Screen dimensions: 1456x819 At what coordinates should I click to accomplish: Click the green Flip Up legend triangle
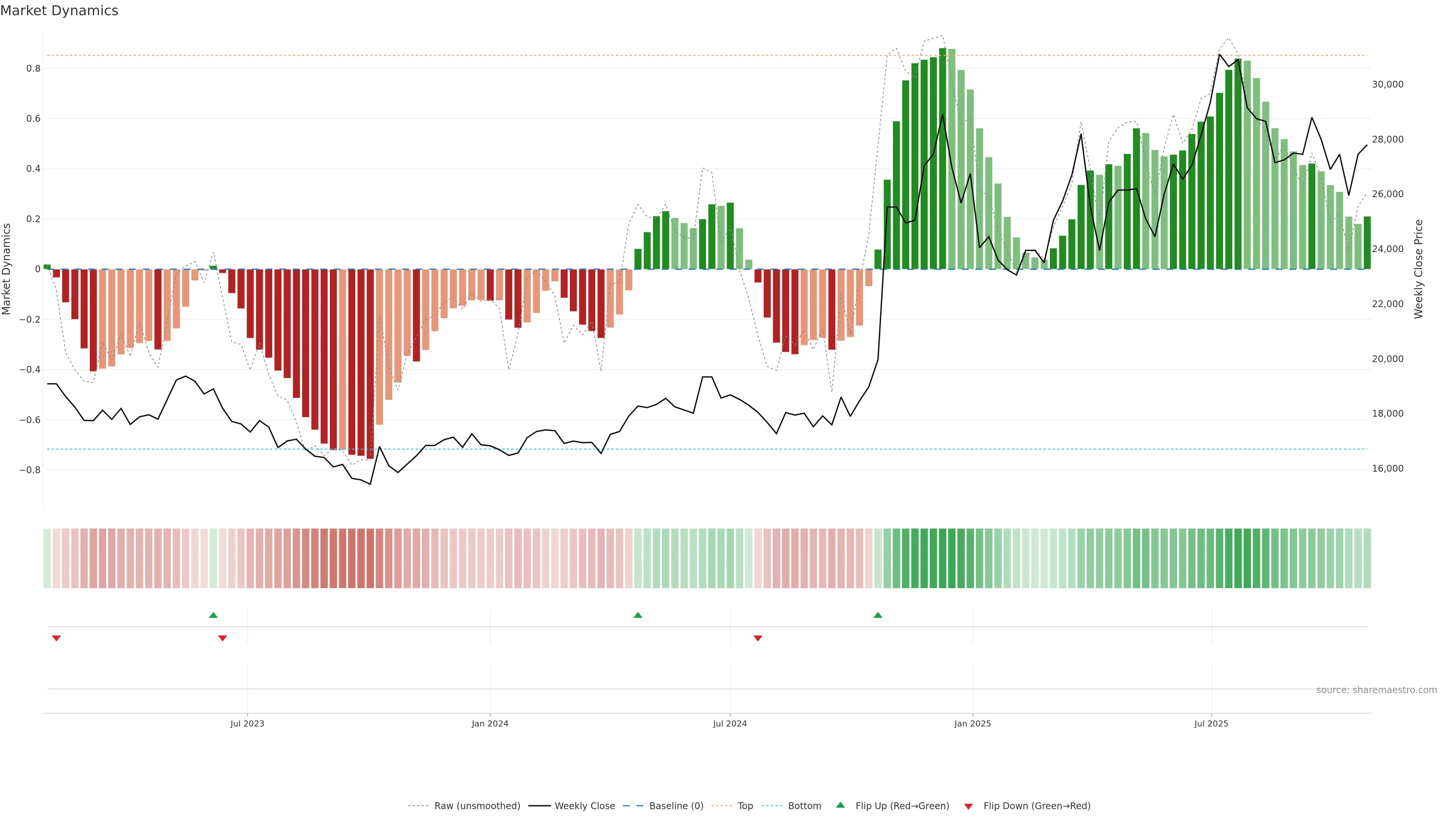pyautogui.click(x=841, y=805)
